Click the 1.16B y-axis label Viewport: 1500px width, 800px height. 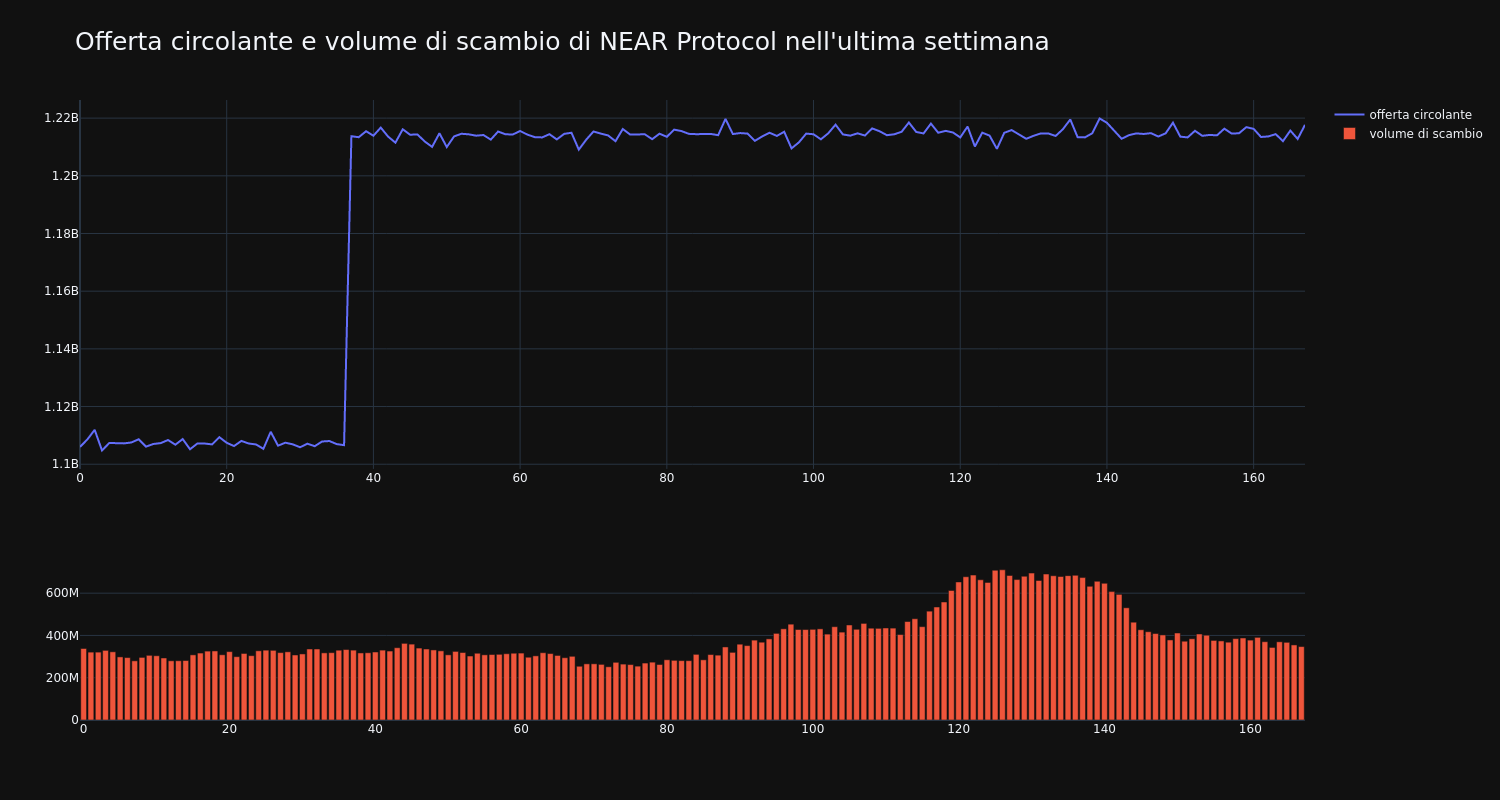coord(61,291)
